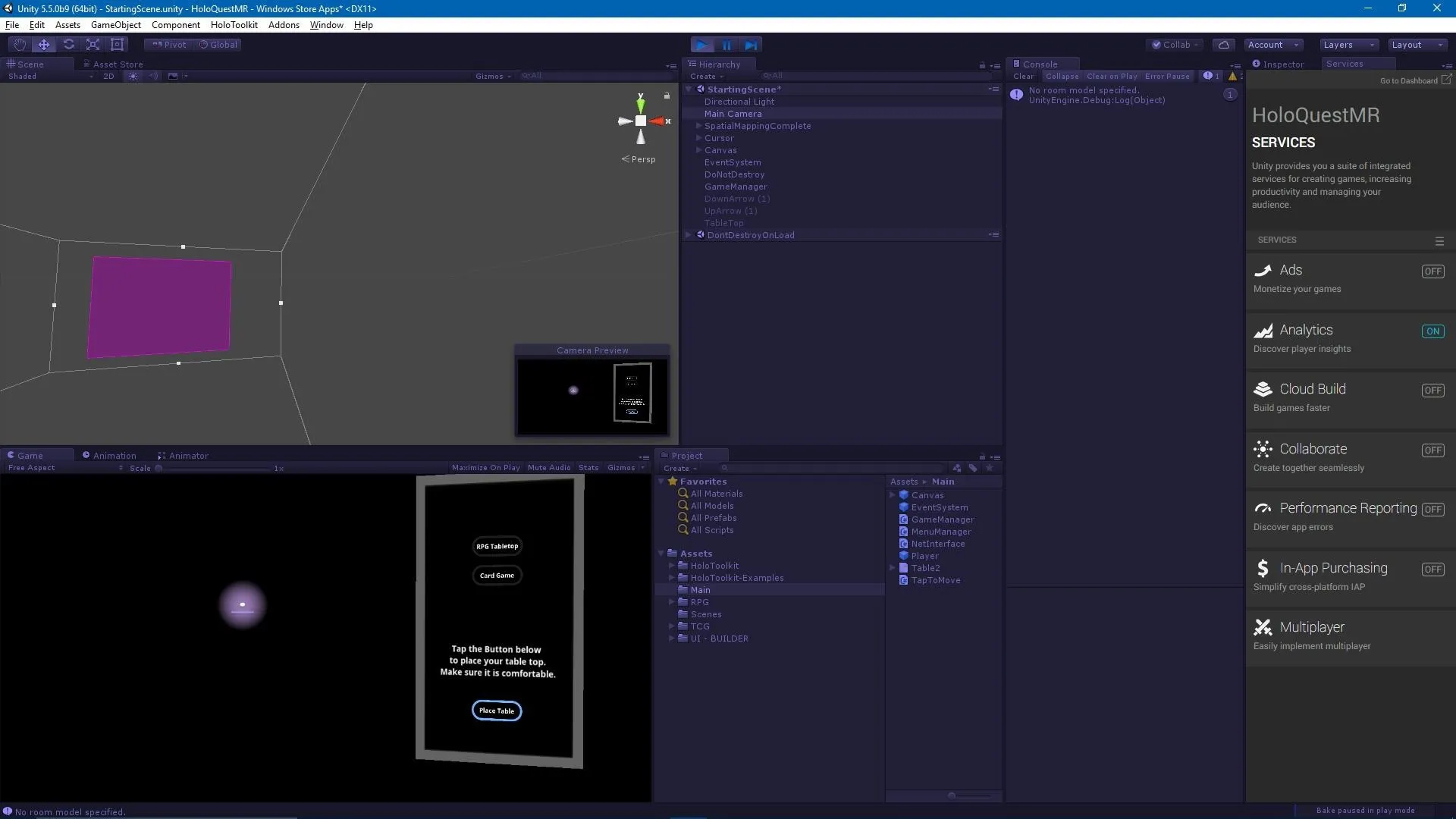Click the Cloud Build service icon
Image resolution: width=1456 pixels, height=819 pixels.
point(1263,389)
